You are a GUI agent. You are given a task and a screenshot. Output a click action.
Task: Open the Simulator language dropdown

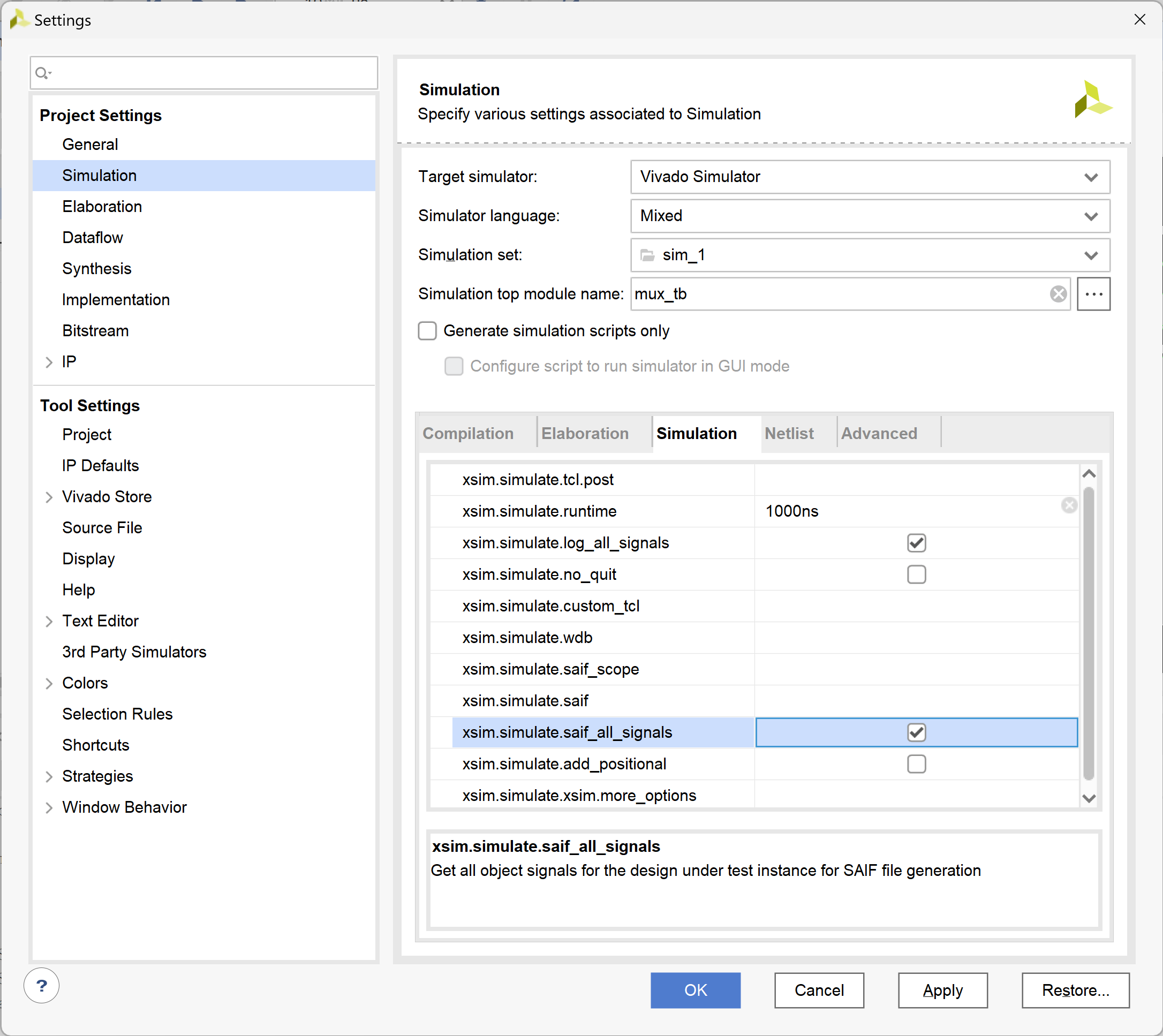(x=871, y=216)
